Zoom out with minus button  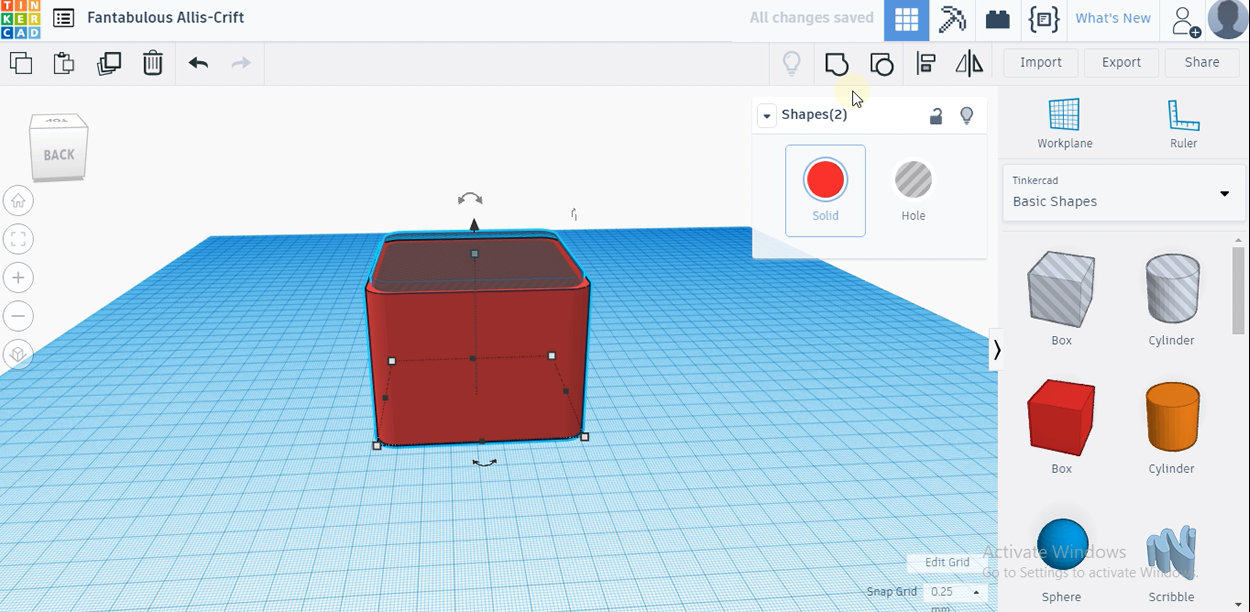point(18,316)
